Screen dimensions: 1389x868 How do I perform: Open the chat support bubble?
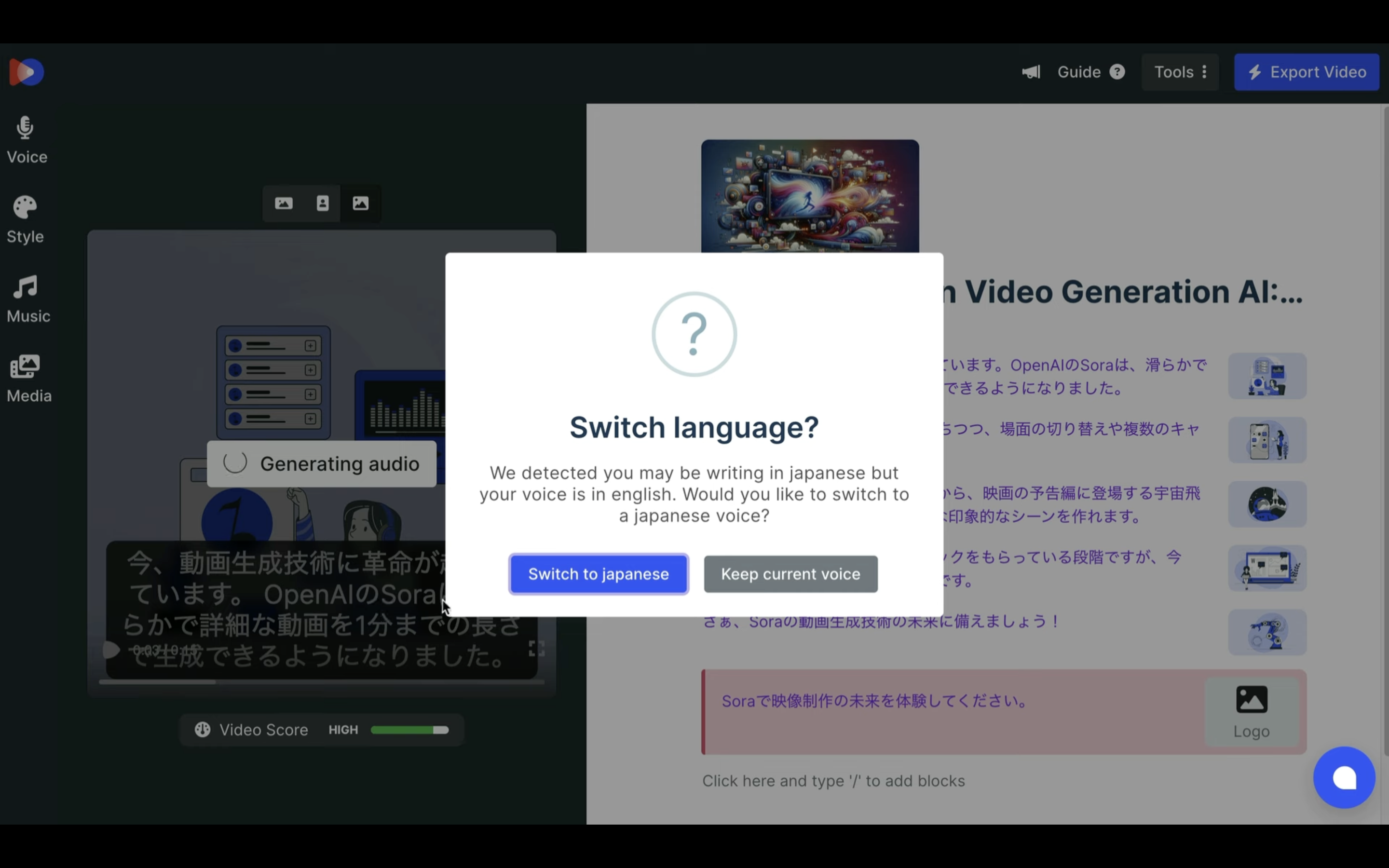[x=1344, y=778]
